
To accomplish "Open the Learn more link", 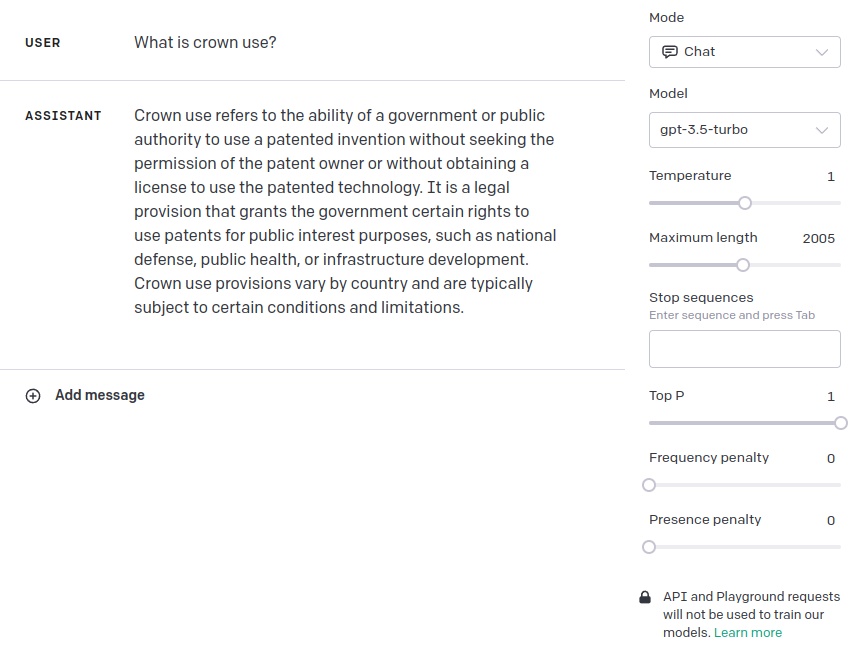I will tap(748, 633).
